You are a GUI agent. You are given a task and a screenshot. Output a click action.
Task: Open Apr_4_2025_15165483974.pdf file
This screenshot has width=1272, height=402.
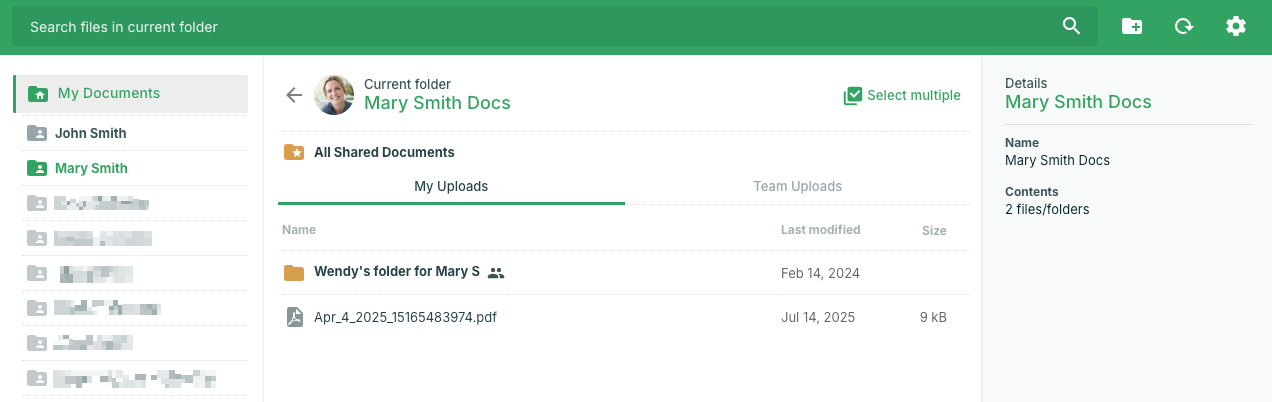pos(405,318)
